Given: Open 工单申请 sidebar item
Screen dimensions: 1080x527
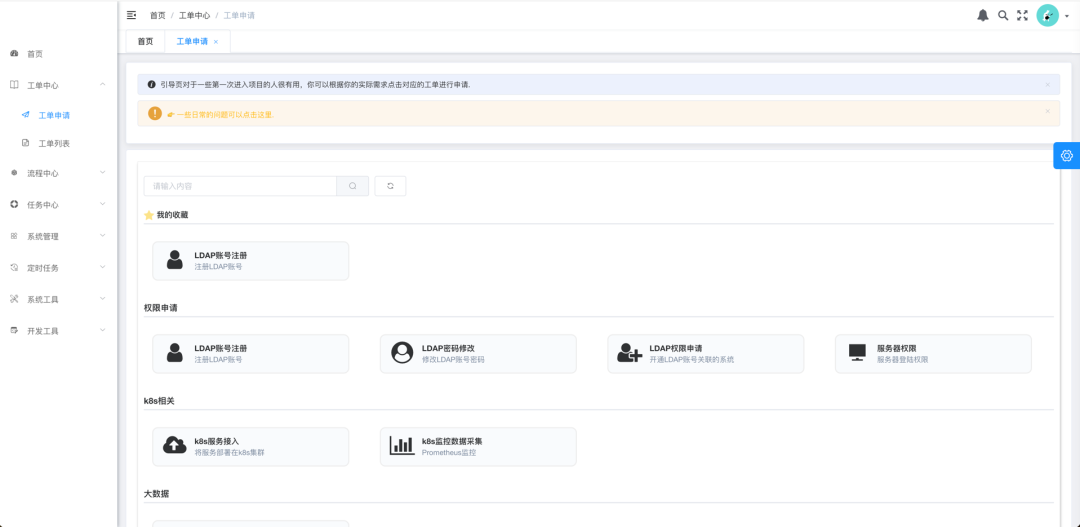Looking at the screenshot, I should 59,115.
